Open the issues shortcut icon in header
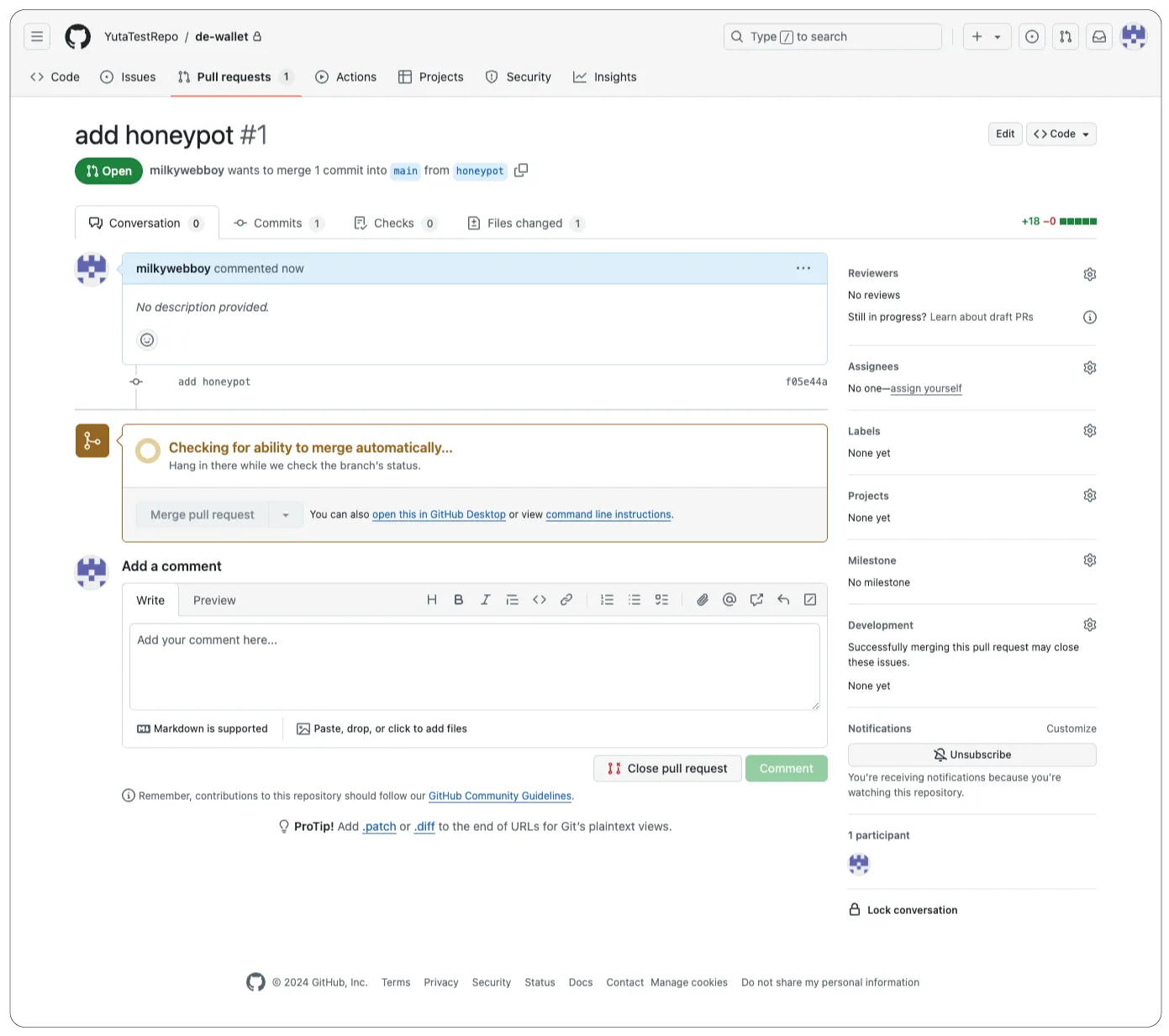The width and height of the screenshot is (1169, 1036). click(1032, 37)
